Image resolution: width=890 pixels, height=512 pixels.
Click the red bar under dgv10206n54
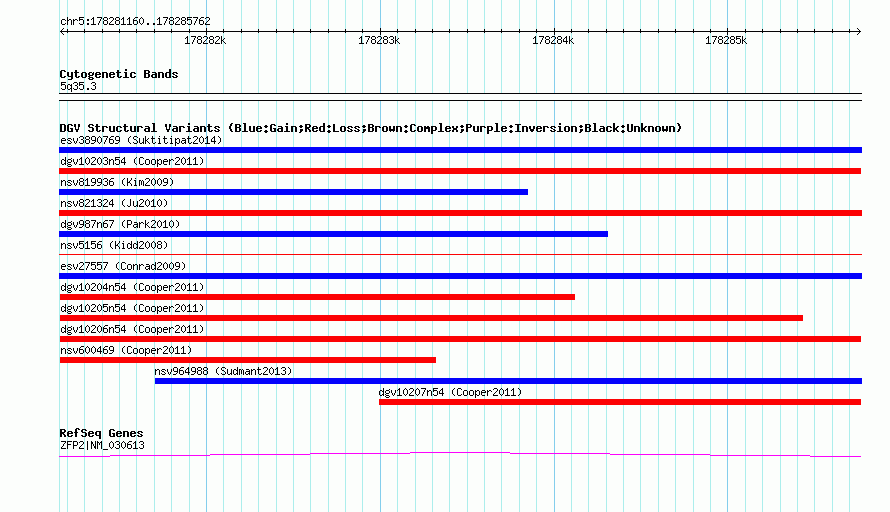[460, 339]
